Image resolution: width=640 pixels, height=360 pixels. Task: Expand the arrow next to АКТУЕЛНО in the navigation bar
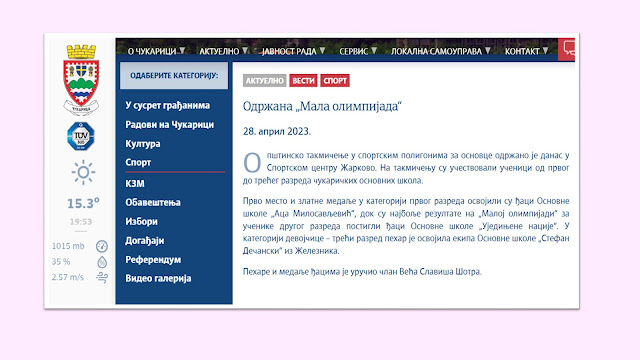pos(245,51)
